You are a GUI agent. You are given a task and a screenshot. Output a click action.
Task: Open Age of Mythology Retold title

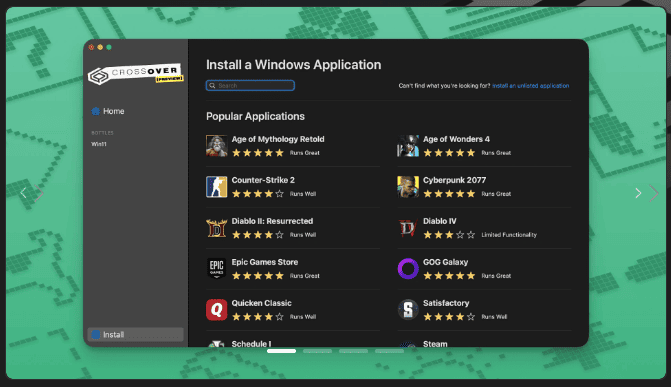pyautogui.click(x=278, y=139)
